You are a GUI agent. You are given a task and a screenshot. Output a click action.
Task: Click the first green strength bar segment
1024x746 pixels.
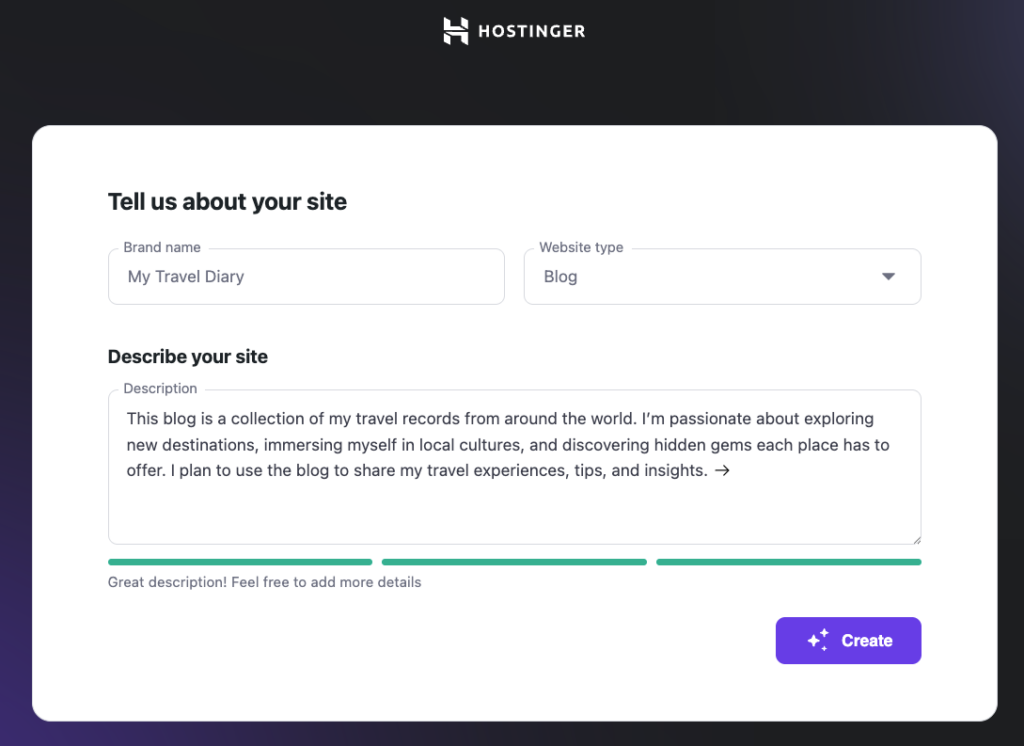(x=240, y=562)
